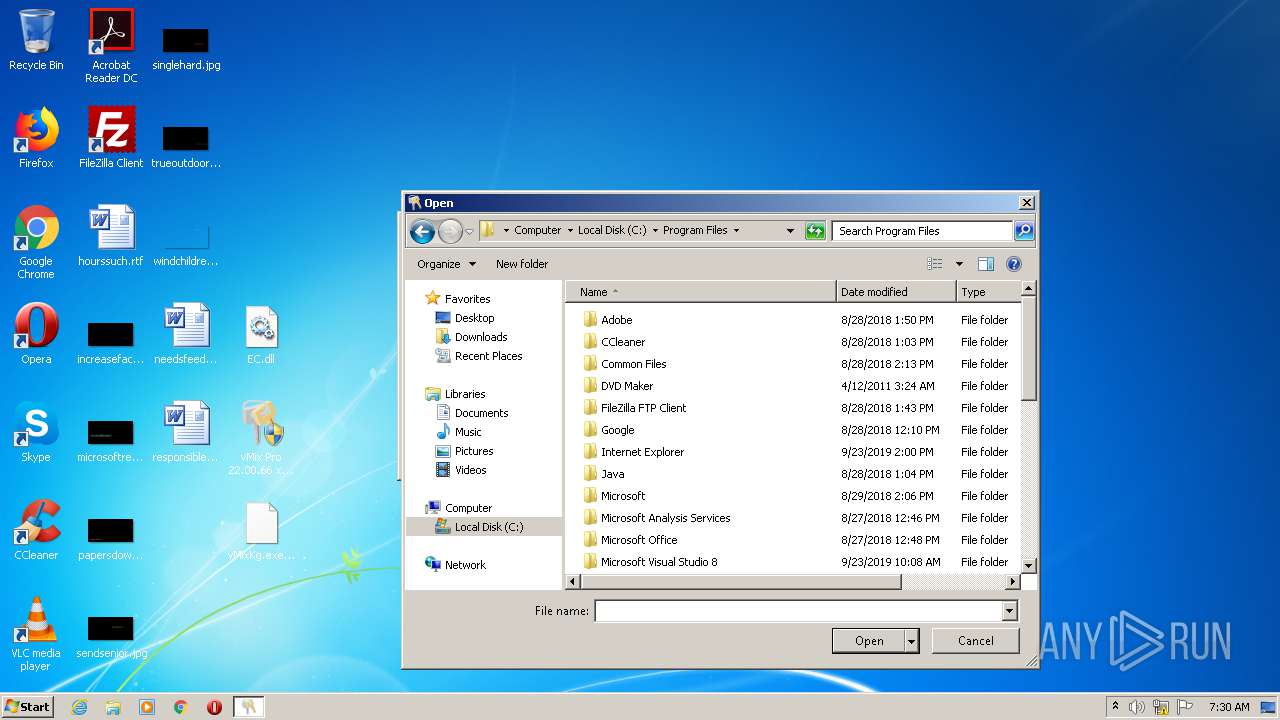The image size is (1280, 720).
Task: Click Opera icon in taskbar
Action: pos(214,707)
